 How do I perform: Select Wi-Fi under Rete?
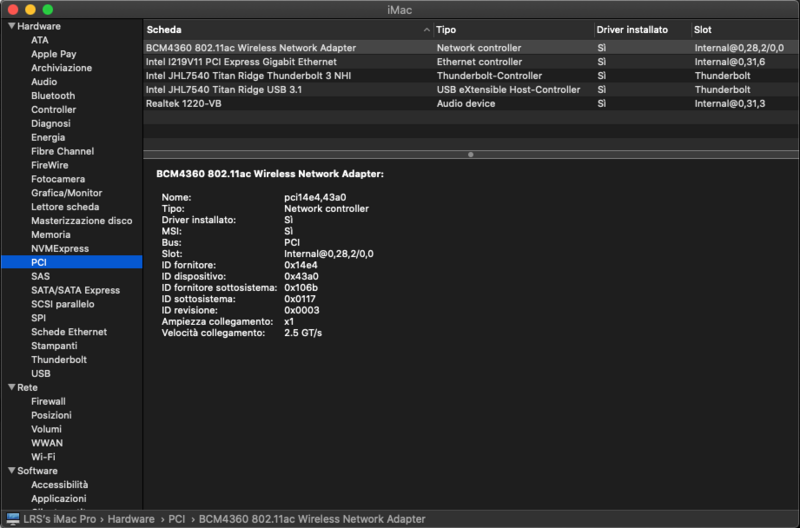point(43,457)
